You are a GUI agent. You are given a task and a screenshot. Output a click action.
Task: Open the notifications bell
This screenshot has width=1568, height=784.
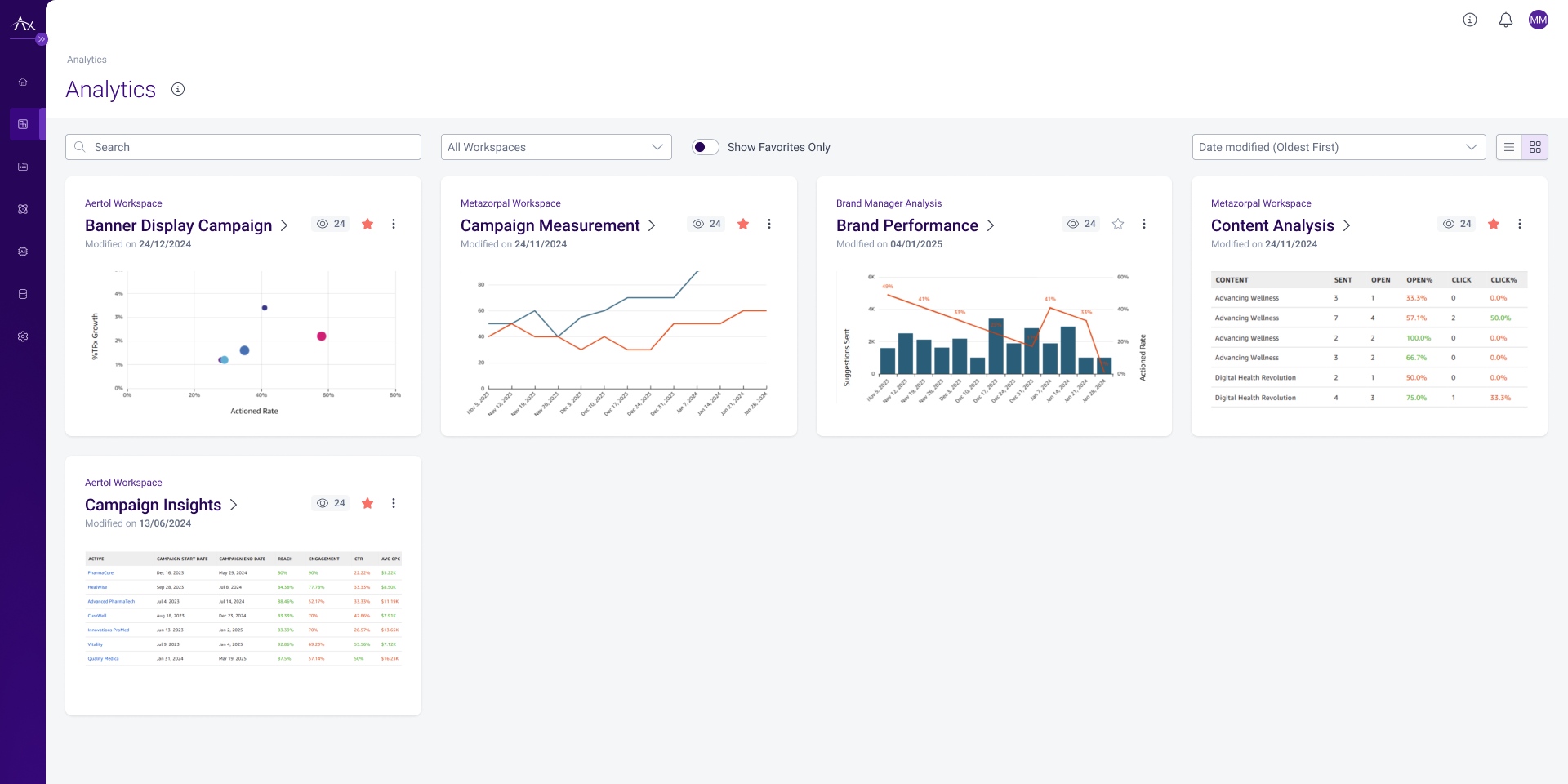1506,20
